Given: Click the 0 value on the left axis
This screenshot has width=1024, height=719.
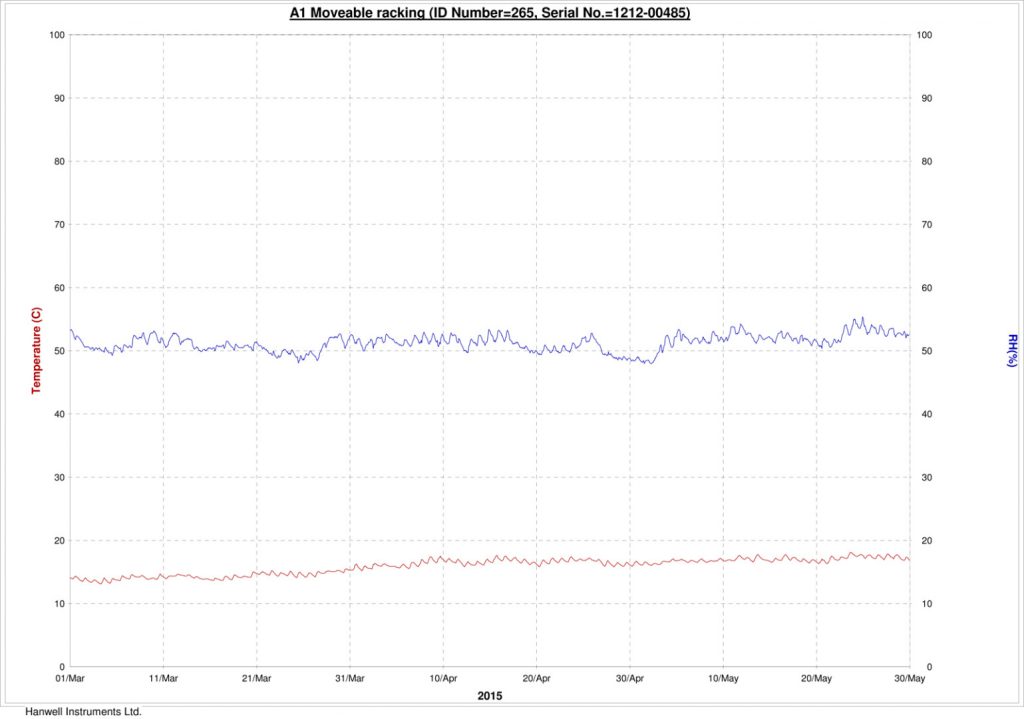Looking at the screenshot, I should coord(62,666).
